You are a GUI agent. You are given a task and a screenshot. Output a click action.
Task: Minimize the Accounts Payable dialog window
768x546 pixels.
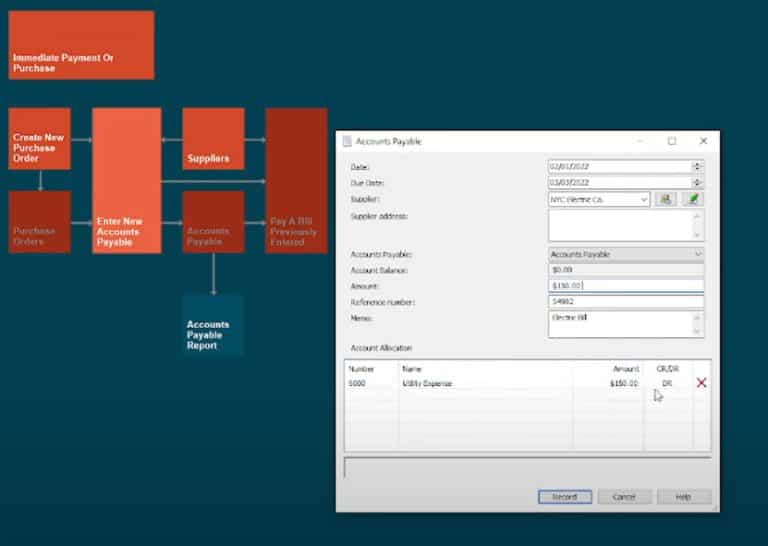tap(640, 142)
